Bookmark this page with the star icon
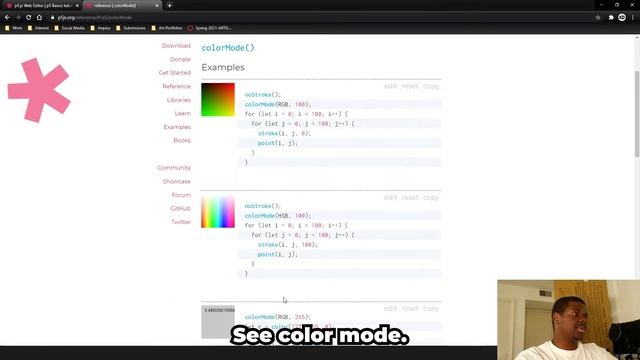The height and width of the screenshot is (360, 640). tap(598, 18)
